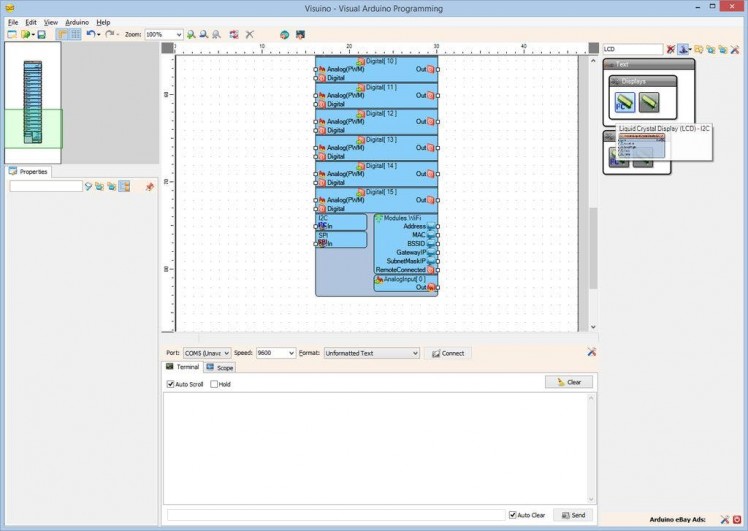Enable the Hold checkbox

coord(214,384)
